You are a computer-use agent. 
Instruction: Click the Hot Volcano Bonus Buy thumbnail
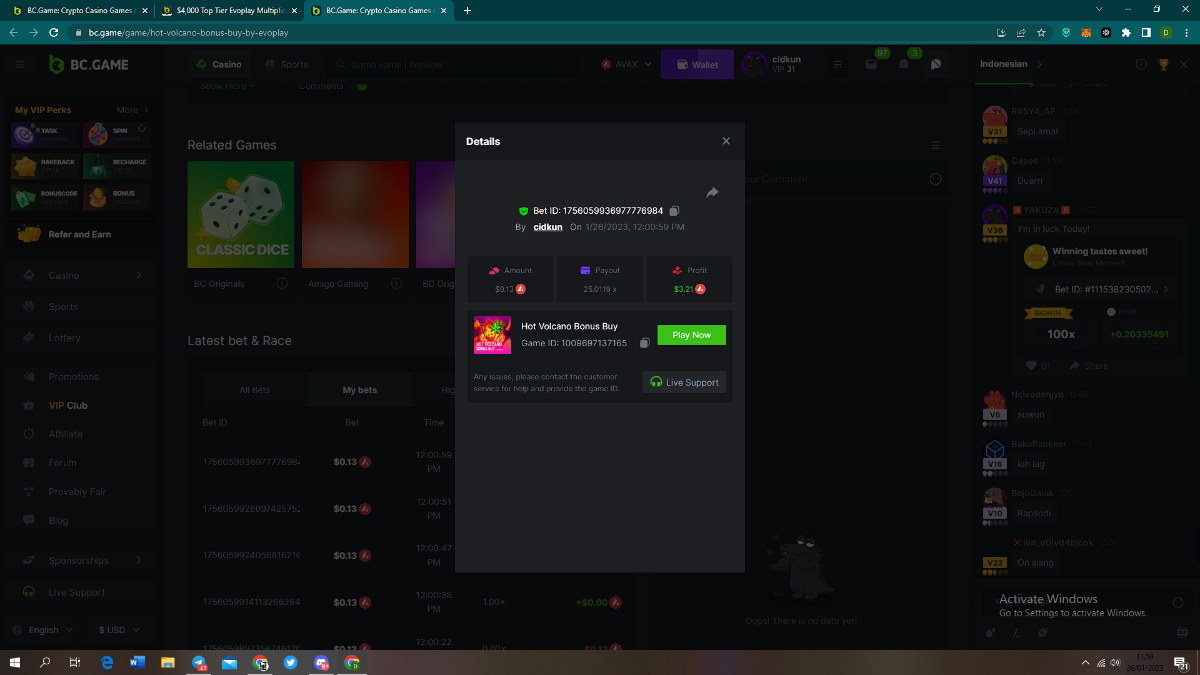492,335
